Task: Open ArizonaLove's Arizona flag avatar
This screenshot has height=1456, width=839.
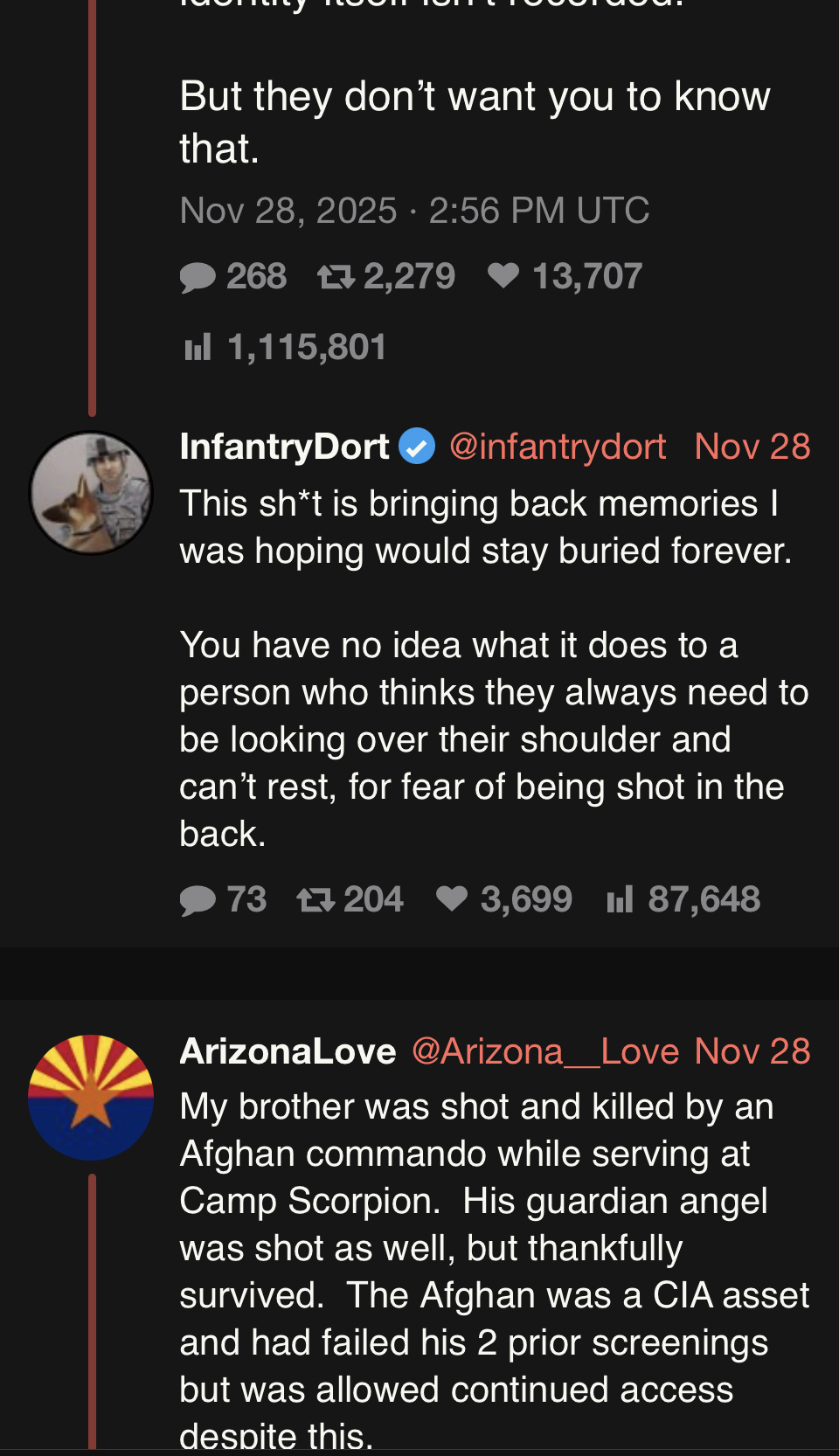Action: [91, 1098]
